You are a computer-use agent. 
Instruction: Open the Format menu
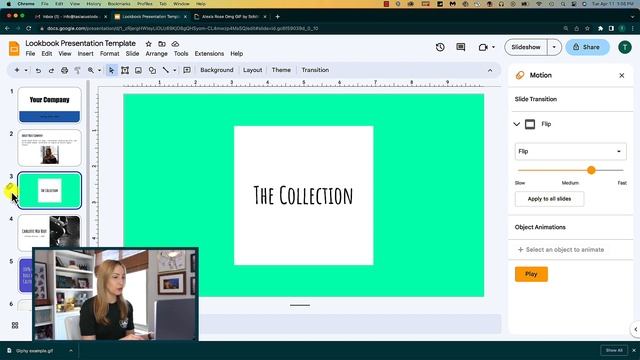(x=109, y=54)
